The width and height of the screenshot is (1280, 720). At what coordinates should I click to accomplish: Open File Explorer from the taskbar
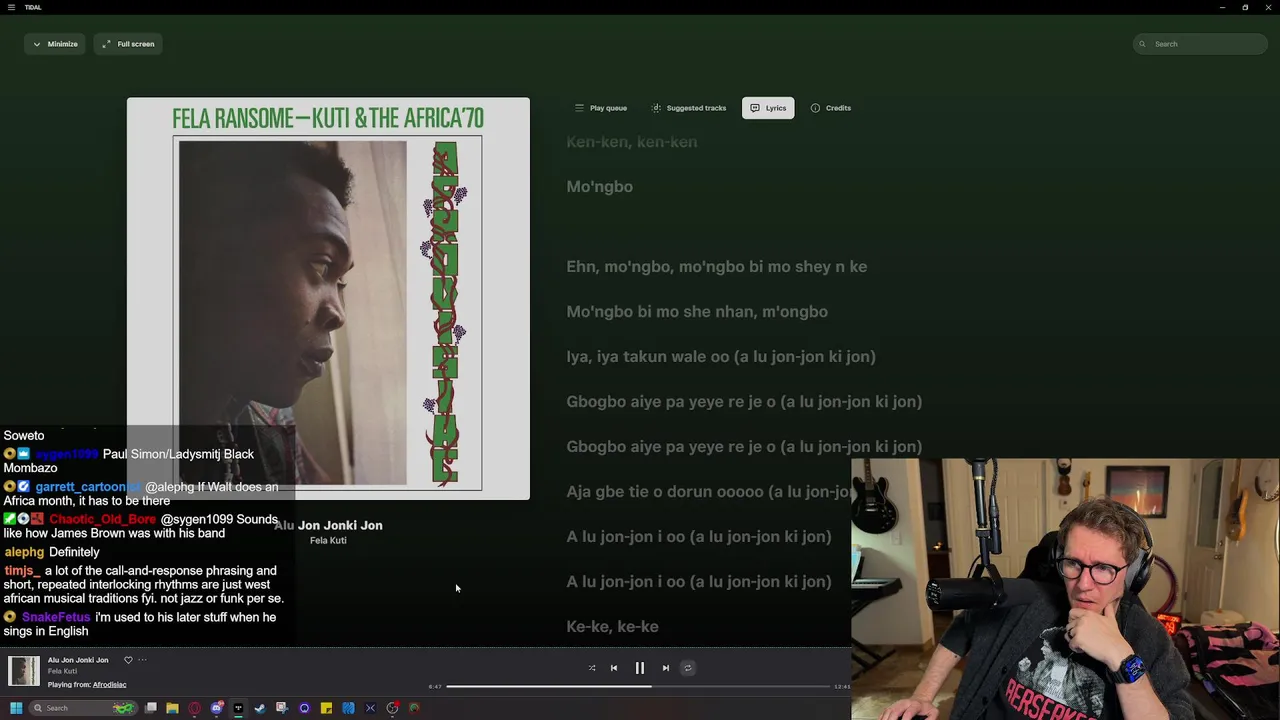[172, 708]
